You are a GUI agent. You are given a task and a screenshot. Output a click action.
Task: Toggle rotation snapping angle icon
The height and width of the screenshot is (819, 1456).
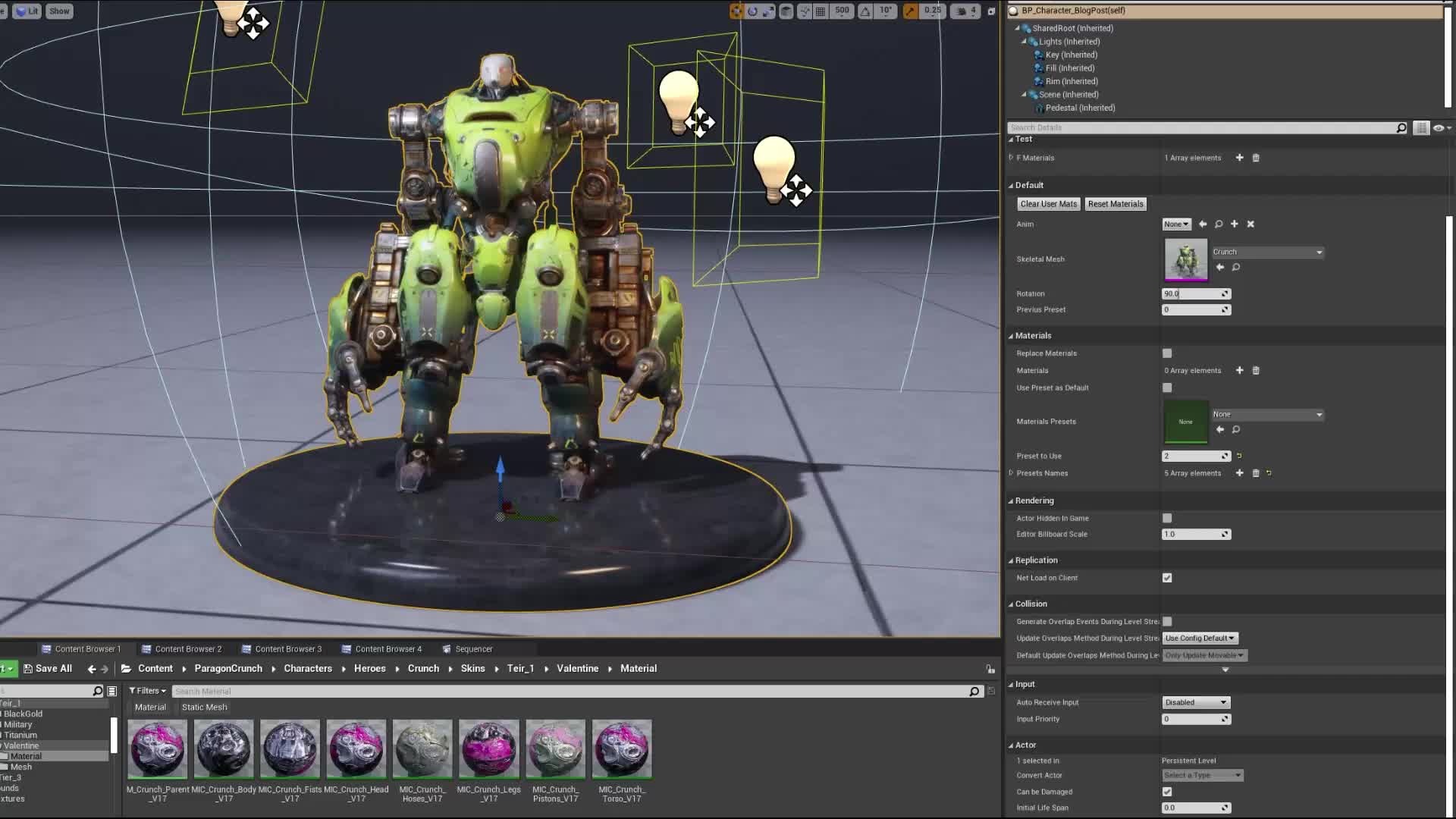pyautogui.click(x=865, y=11)
